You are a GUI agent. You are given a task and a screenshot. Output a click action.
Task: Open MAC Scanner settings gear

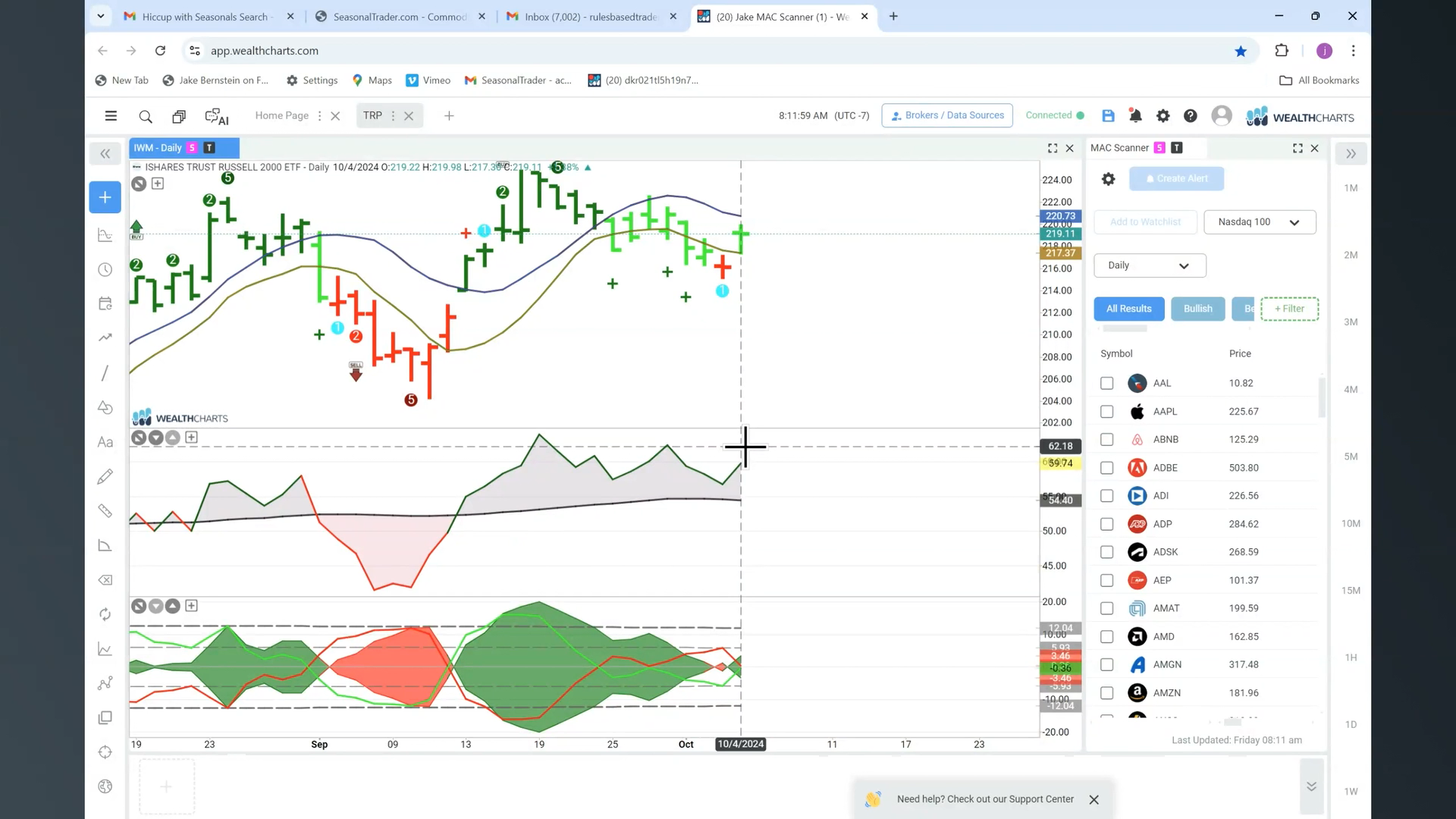pyautogui.click(x=1109, y=179)
